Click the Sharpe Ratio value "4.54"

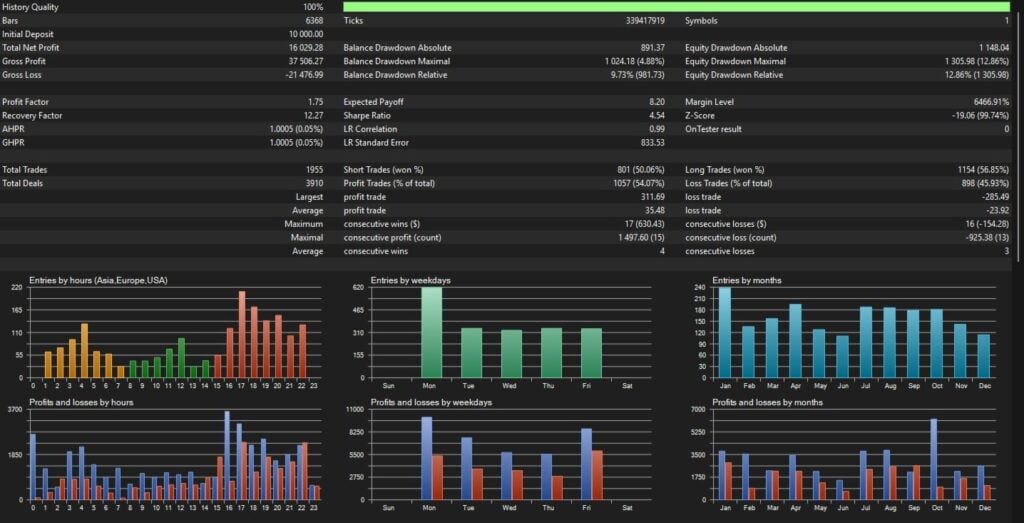point(658,116)
